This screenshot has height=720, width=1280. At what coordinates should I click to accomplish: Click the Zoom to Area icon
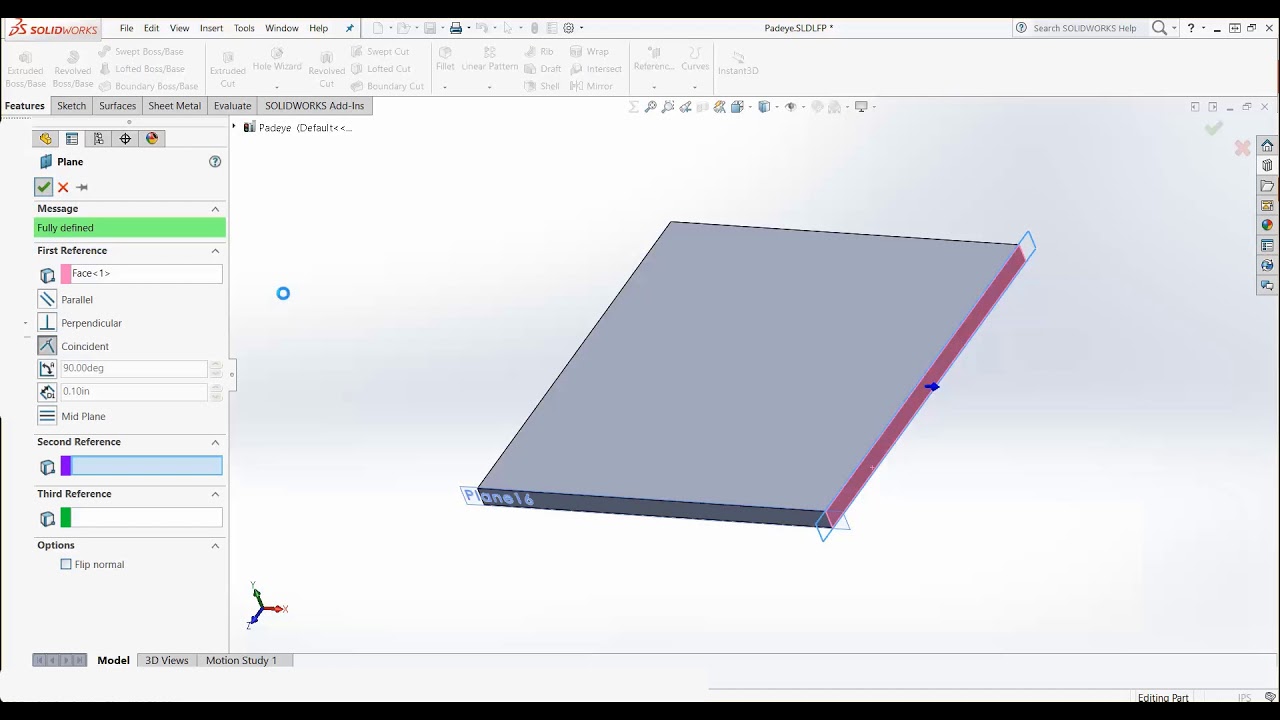tap(668, 107)
